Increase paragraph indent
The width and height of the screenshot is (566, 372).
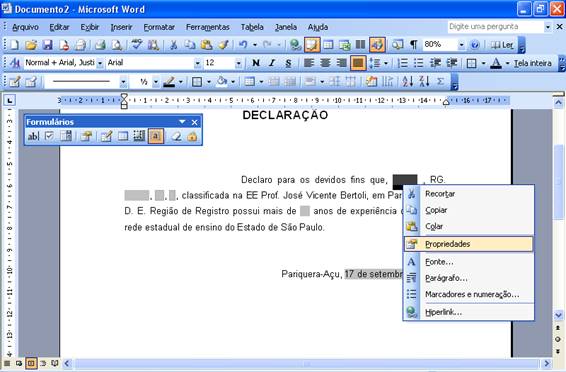(451, 63)
